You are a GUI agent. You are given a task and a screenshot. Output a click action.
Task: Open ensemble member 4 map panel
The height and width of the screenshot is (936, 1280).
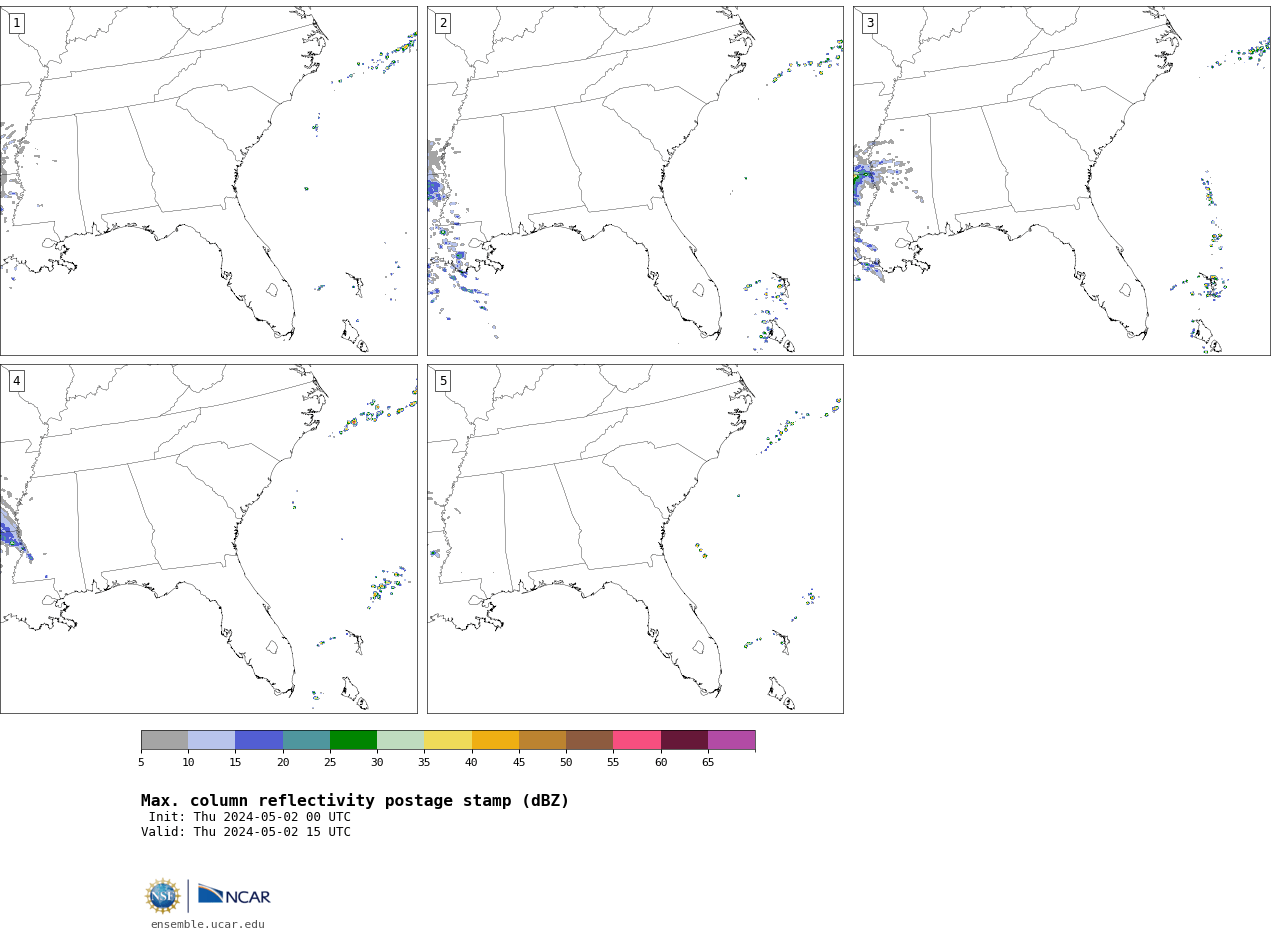tap(208, 539)
